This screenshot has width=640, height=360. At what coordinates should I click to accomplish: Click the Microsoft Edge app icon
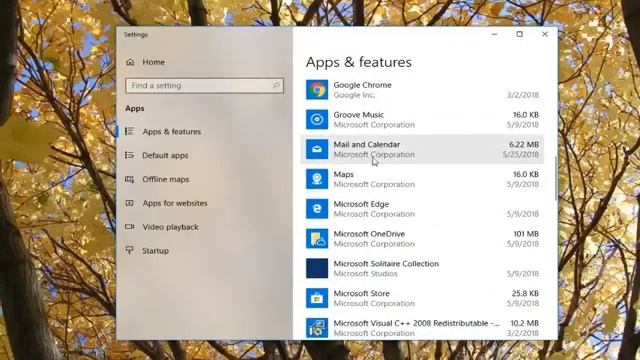317,209
